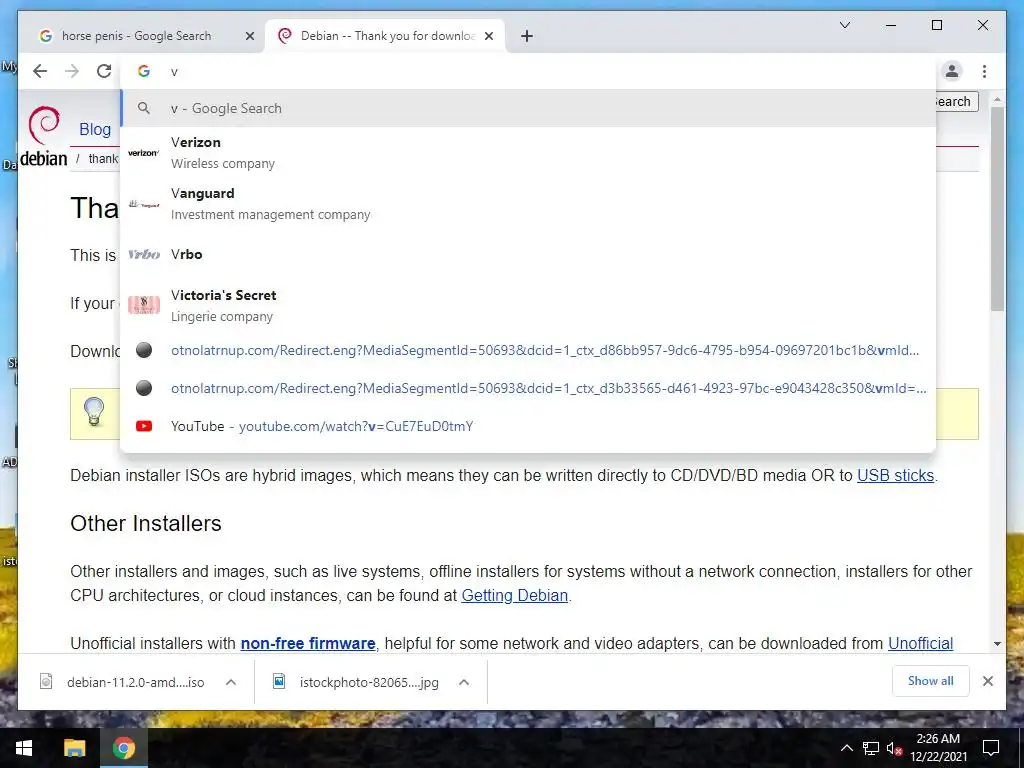Open the Getting Debian link
Image resolution: width=1024 pixels, height=768 pixels.
(x=514, y=596)
